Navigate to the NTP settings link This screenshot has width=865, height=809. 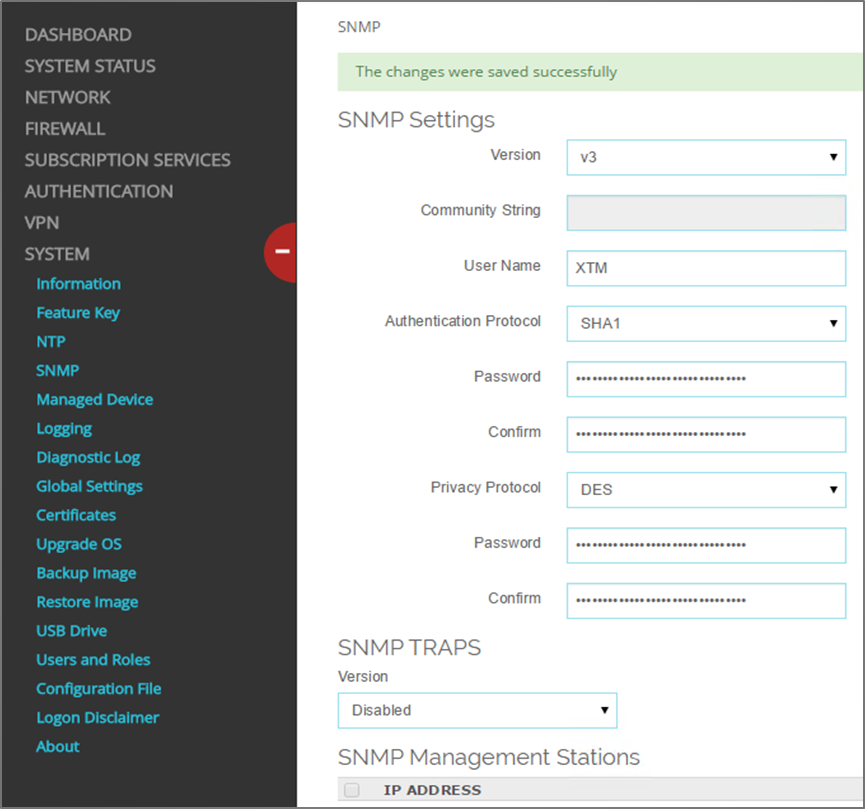pyautogui.click(x=51, y=342)
